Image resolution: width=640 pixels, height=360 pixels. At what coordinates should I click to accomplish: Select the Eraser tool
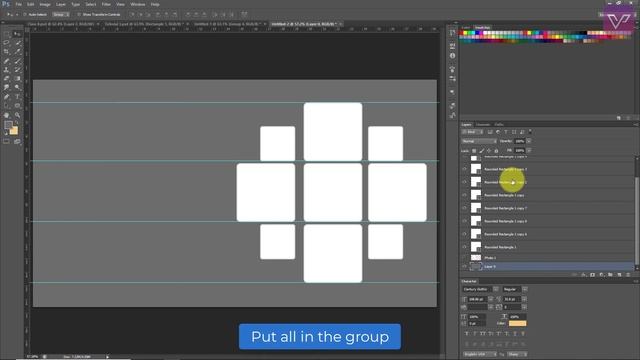(7, 78)
